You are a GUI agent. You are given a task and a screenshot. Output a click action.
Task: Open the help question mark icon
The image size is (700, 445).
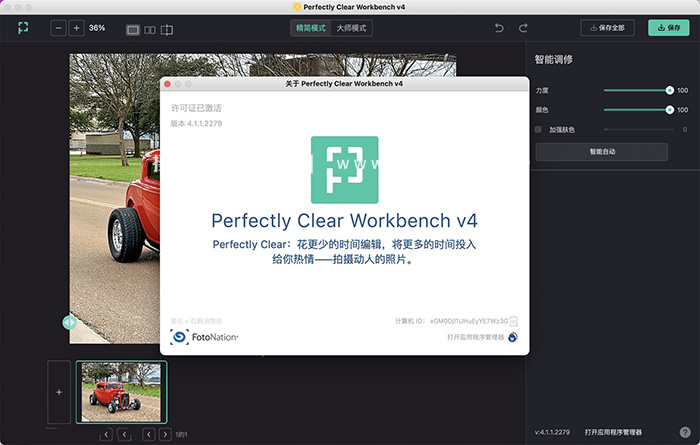685,432
